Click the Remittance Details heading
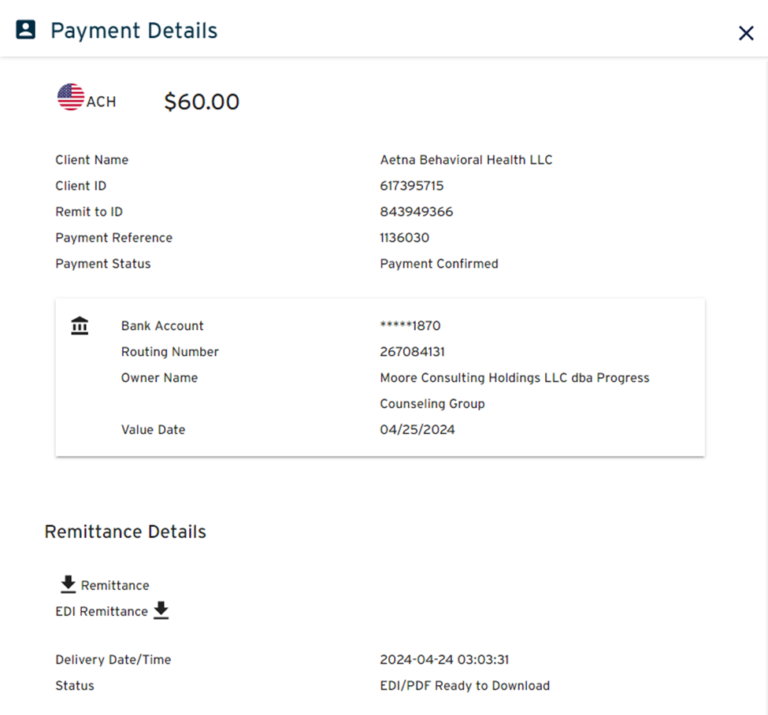Viewport: 768px width, 715px height. click(125, 532)
